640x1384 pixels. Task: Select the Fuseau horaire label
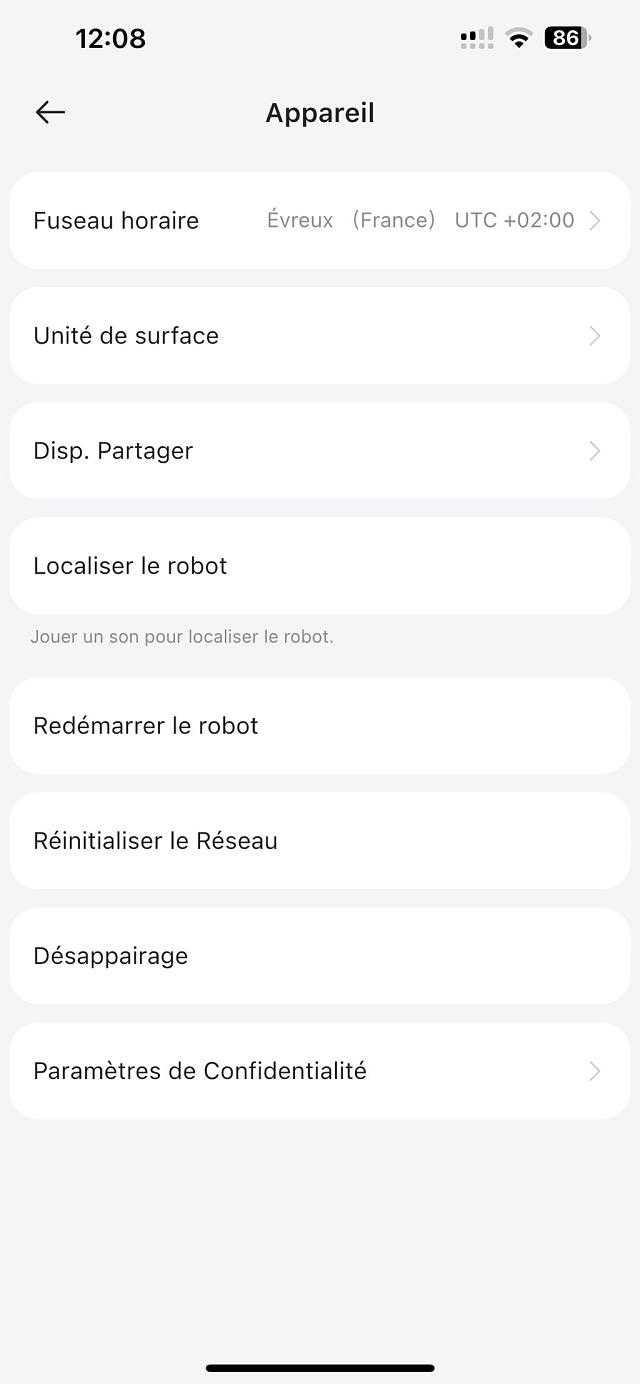click(116, 221)
